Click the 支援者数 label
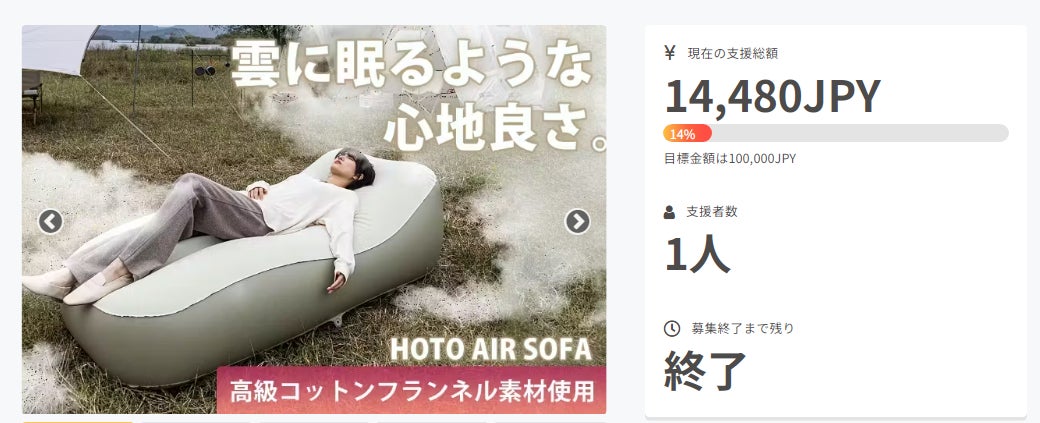 tap(712, 212)
